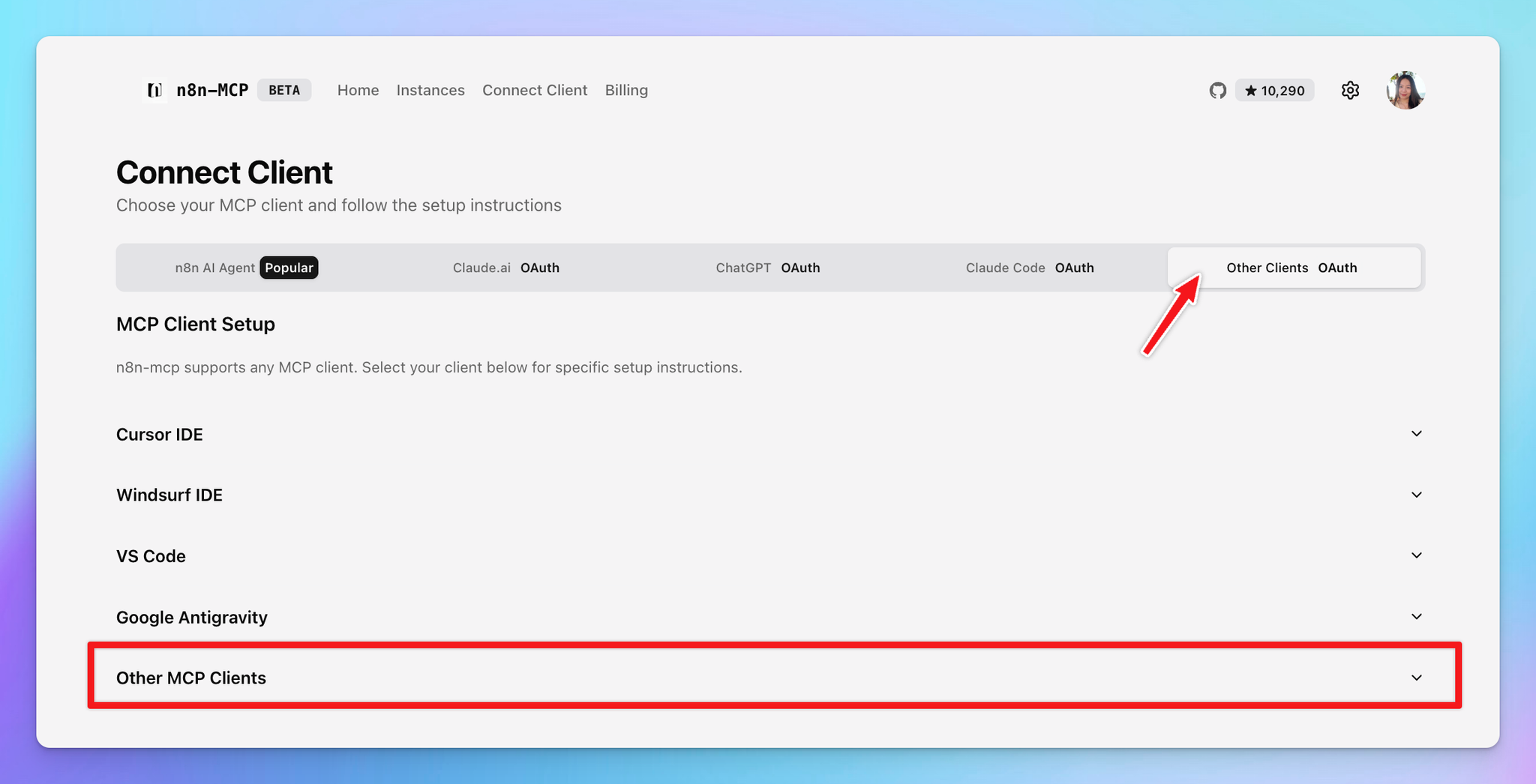Open the GitHub repository icon
Image resolution: width=1536 pixels, height=784 pixels.
coord(1218,91)
